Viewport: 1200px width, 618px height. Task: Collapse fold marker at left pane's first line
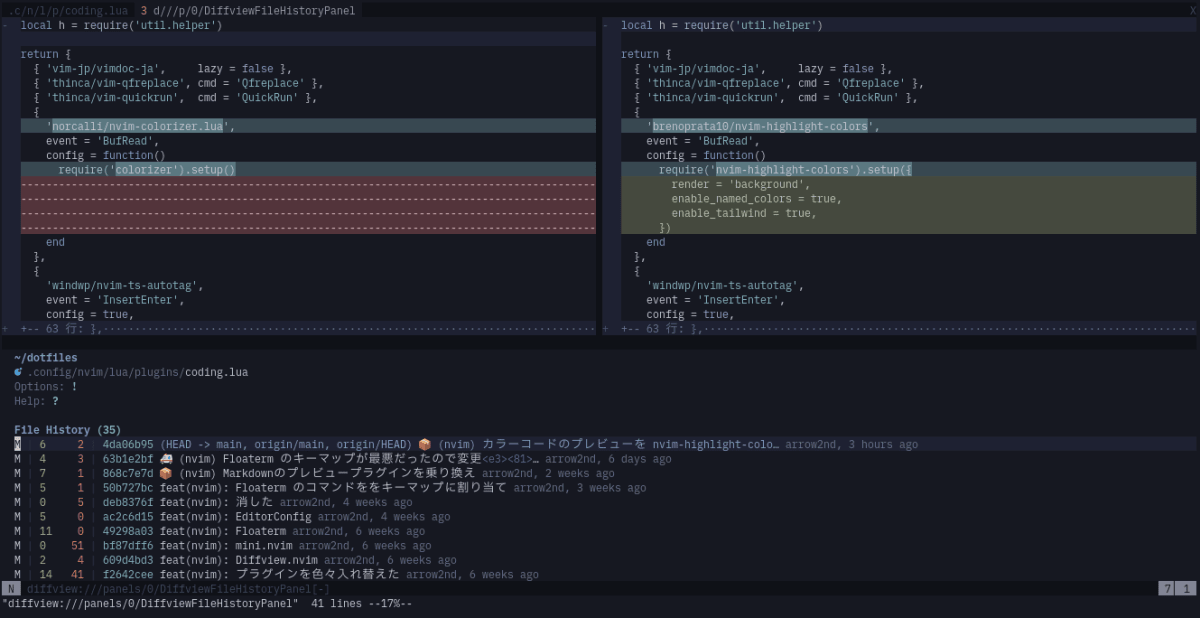5,25
